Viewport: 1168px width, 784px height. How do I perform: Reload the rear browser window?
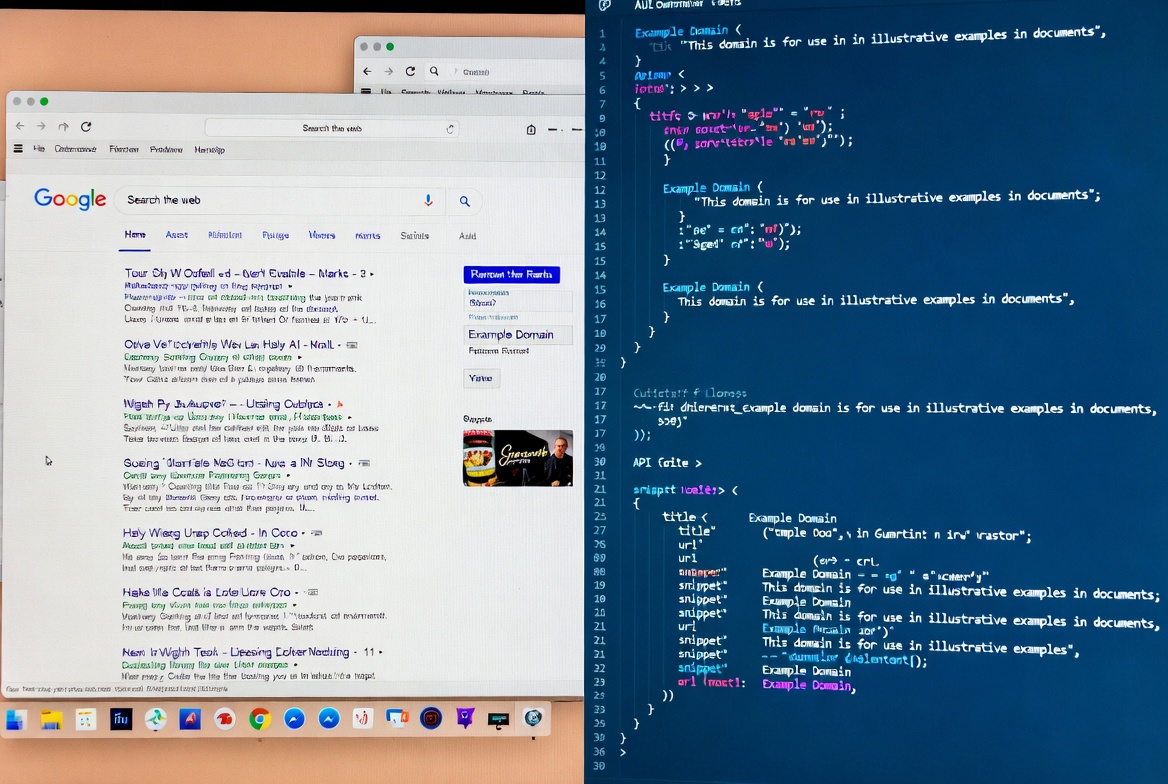410,72
